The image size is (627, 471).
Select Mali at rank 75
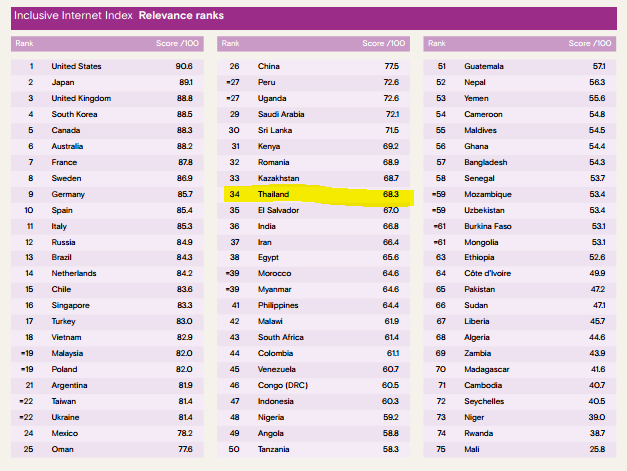pos(472,449)
